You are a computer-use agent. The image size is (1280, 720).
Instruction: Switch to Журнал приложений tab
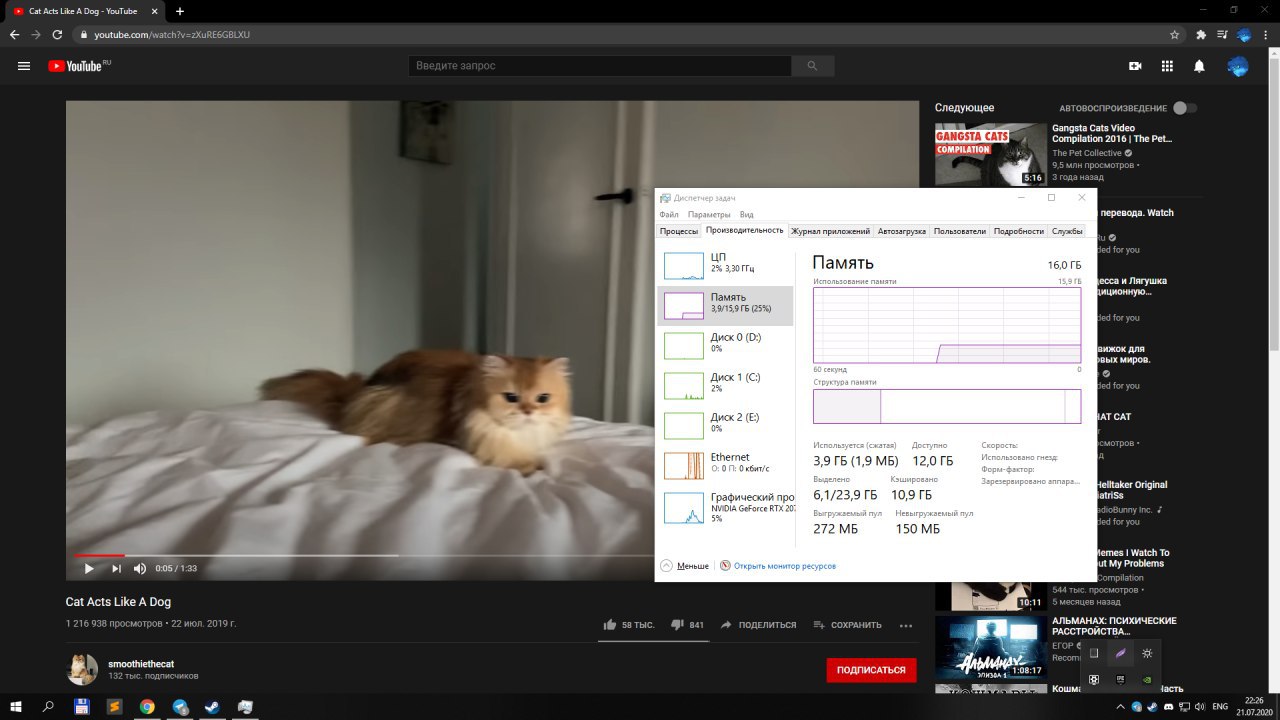point(830,231)
